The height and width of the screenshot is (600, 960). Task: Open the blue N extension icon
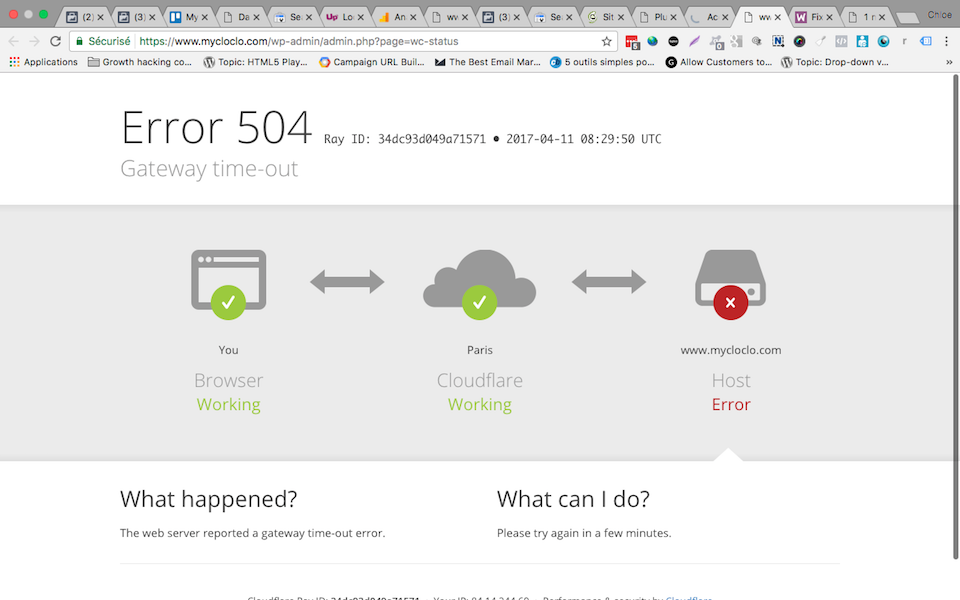(x=778, y=41)
